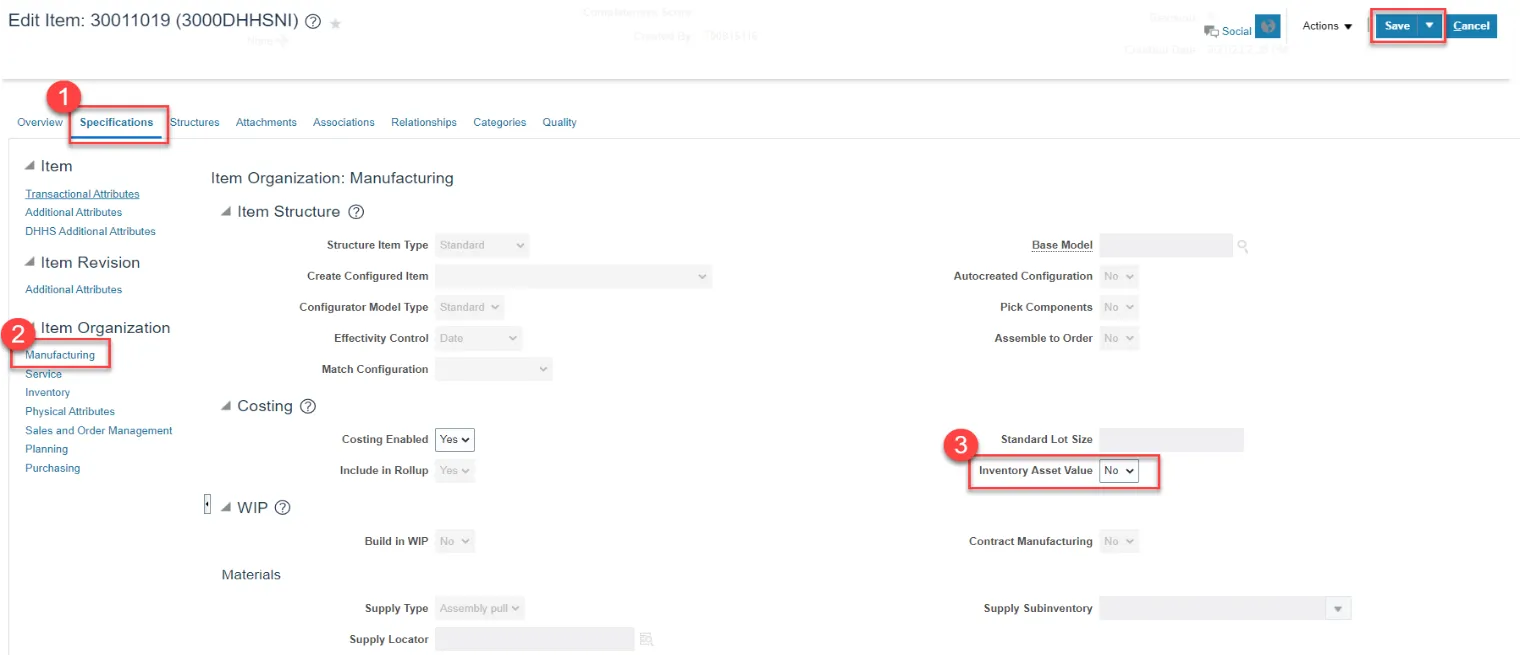
Task: Switch to the Structures tab
Action: [194, 122]
